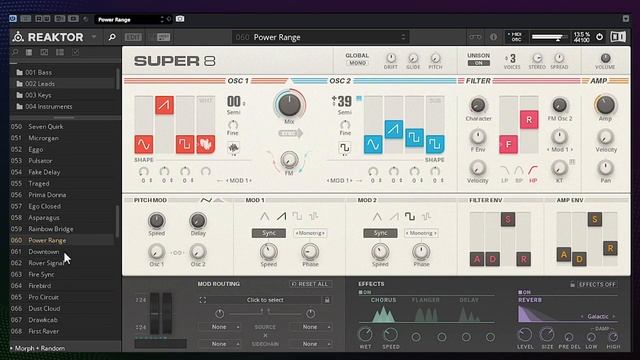
Task: Click the mod routing target crosshair icon
Action: [203, 300]
